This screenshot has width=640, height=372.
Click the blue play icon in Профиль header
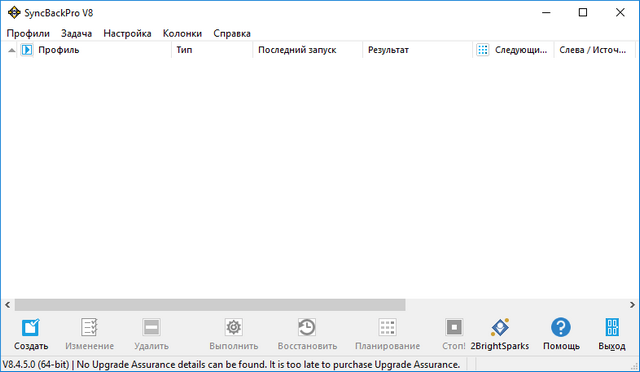(x=27, y=50)
